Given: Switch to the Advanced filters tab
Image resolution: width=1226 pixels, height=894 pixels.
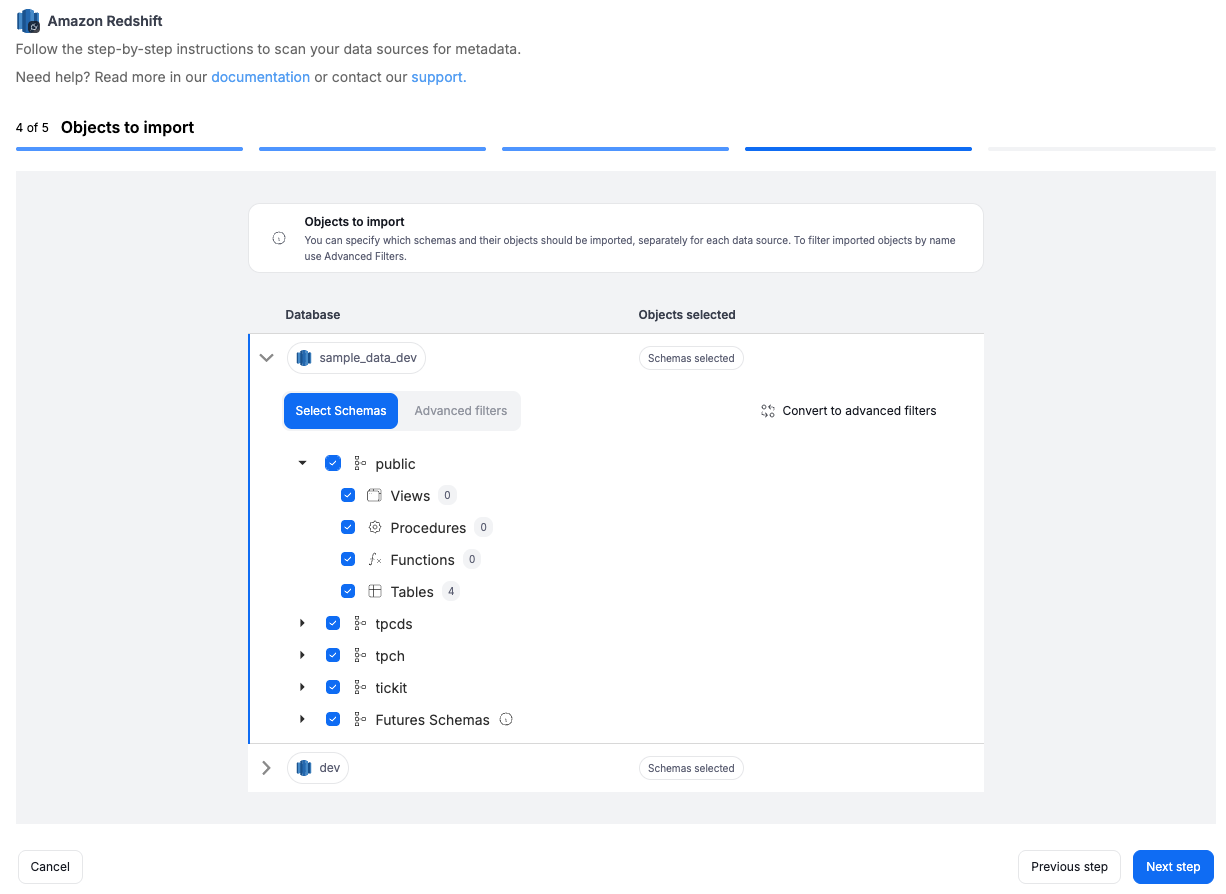Looking at the screenshot, I should (x=460, y=411).
